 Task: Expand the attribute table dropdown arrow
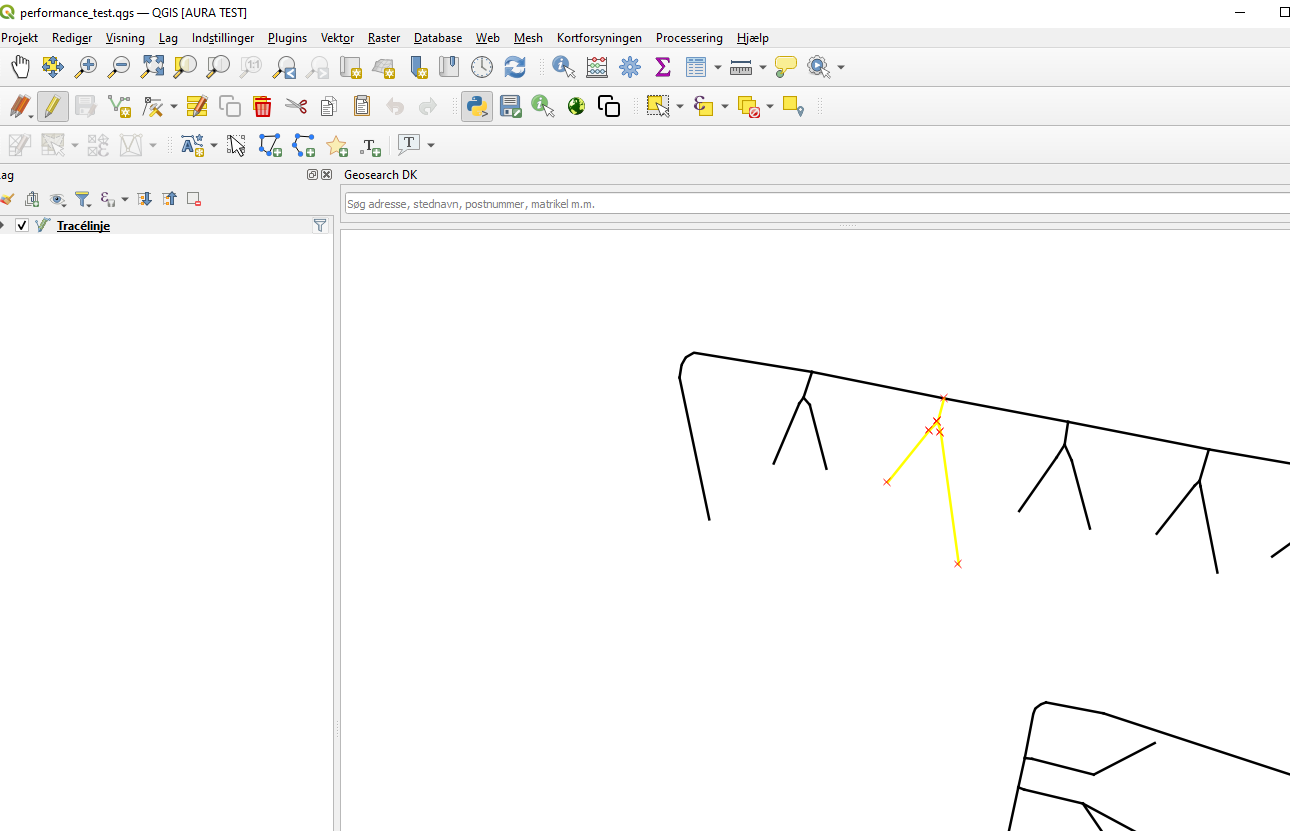pos(718,67)
